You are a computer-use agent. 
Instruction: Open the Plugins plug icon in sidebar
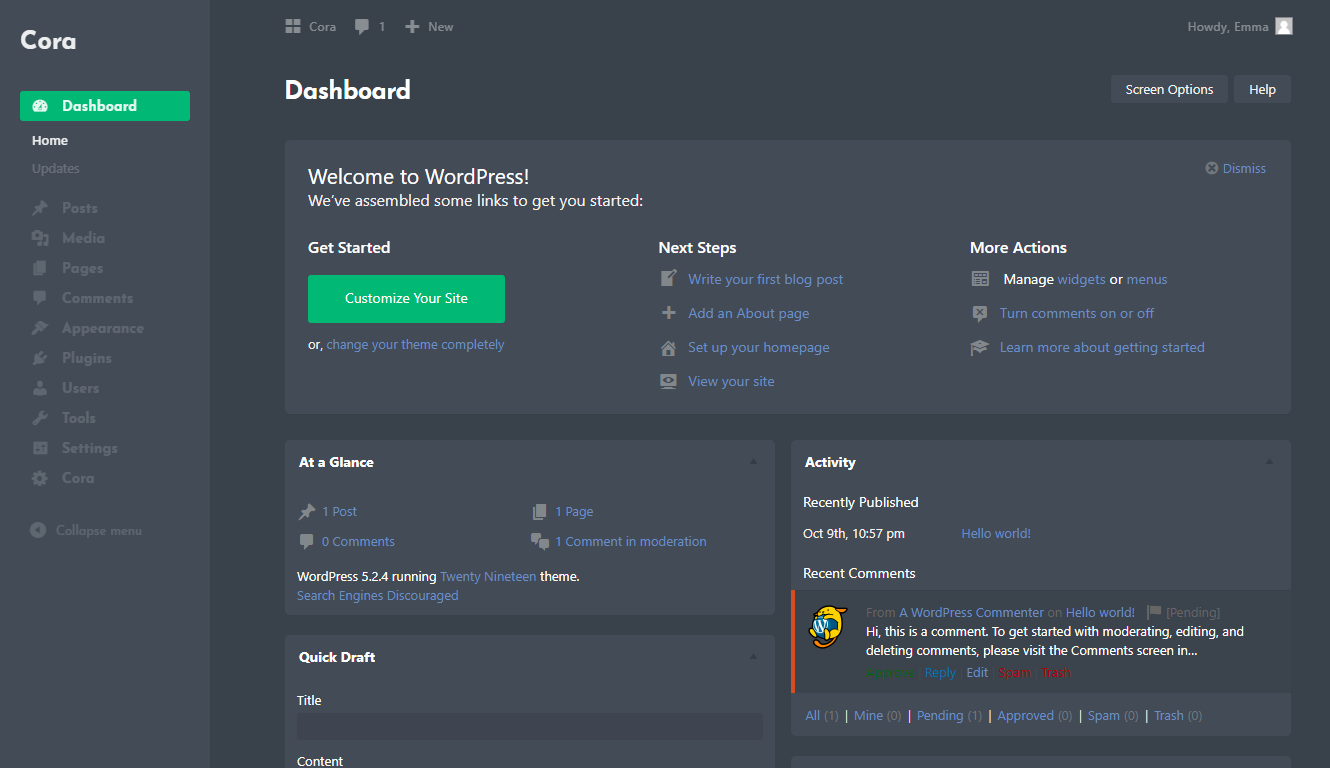[x=40, y=358]
